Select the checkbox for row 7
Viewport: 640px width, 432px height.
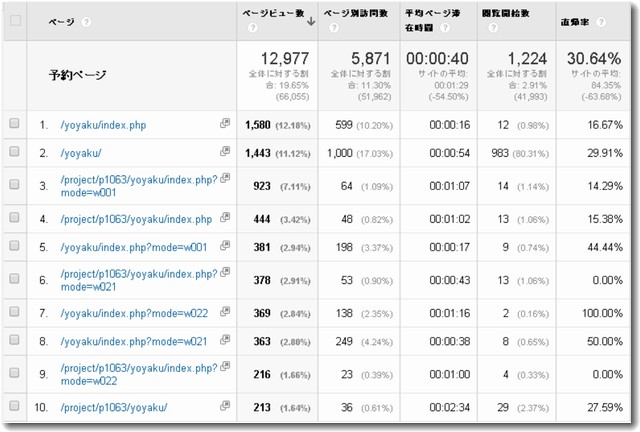pos(14,314)
